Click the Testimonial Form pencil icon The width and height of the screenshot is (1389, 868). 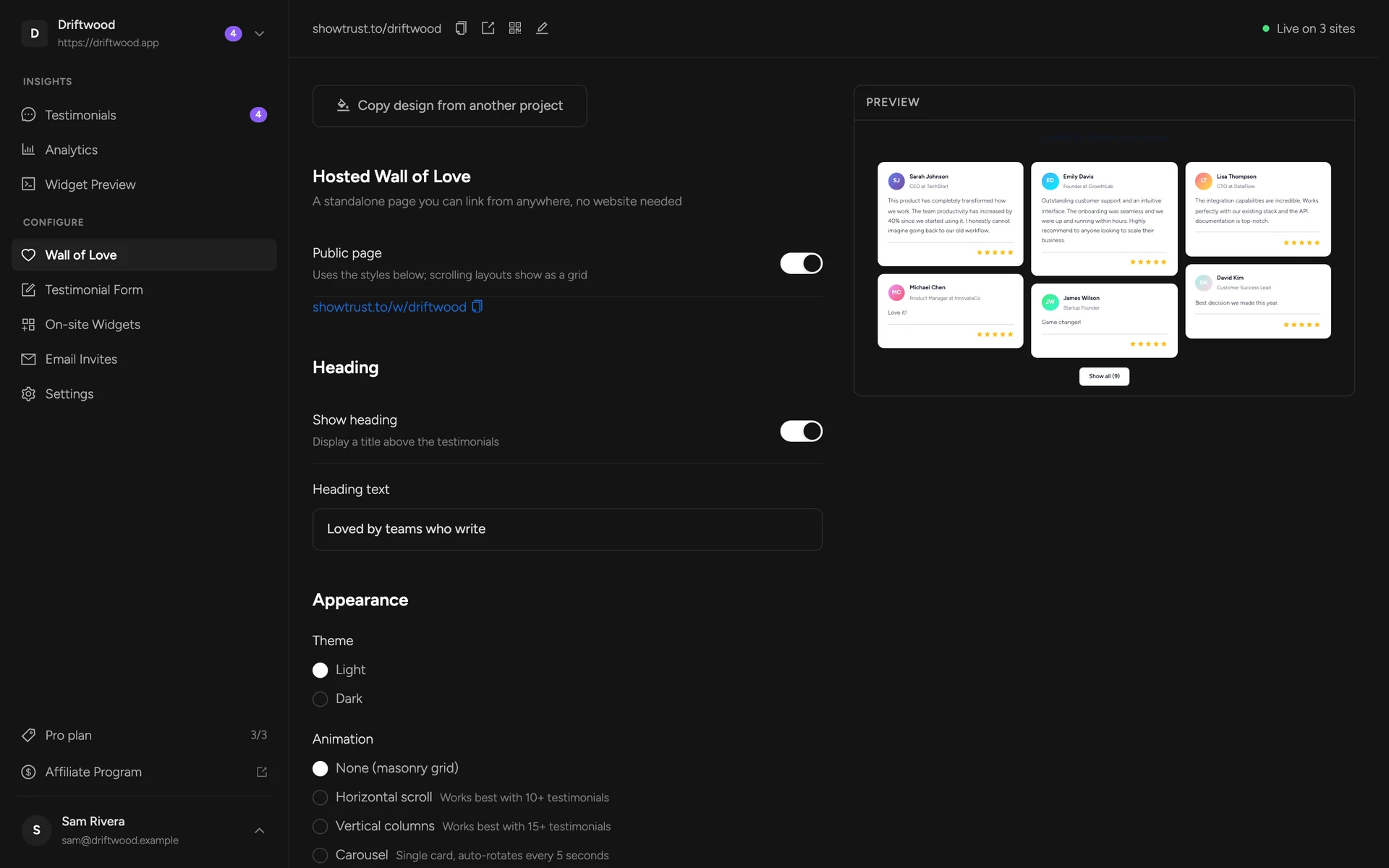(x=28, y=289)
